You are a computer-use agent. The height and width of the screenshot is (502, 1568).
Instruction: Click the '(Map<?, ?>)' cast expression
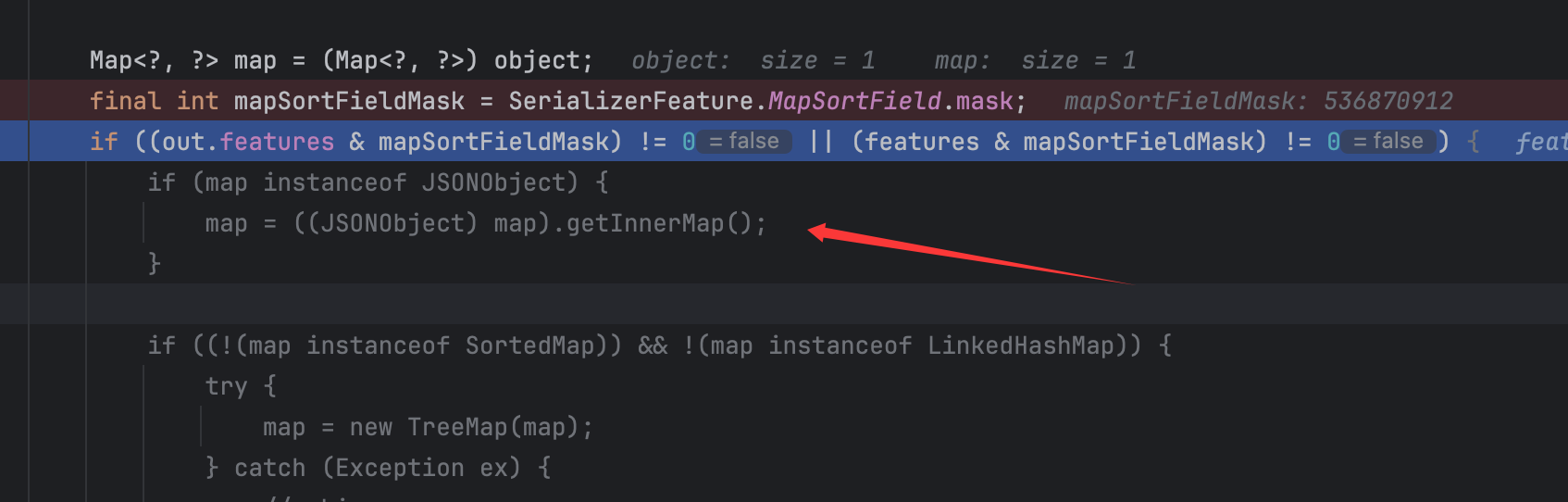click(x=400, y=61)
